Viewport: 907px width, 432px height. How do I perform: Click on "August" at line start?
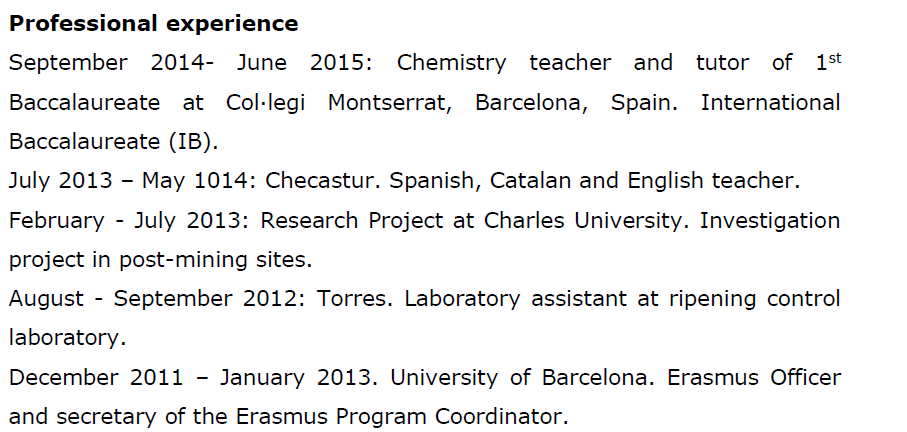tap(47, 298)
